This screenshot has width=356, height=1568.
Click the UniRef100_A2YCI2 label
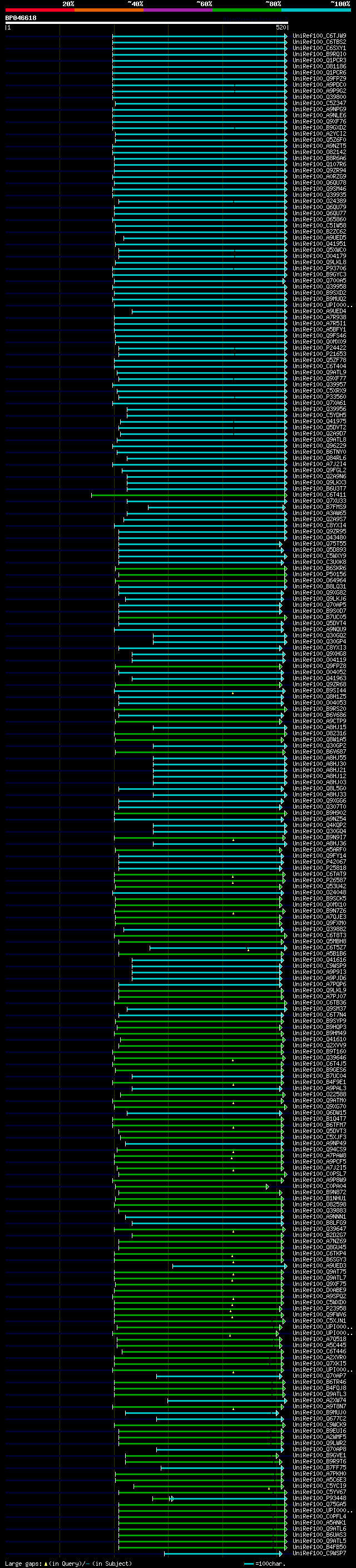(319, 134)
